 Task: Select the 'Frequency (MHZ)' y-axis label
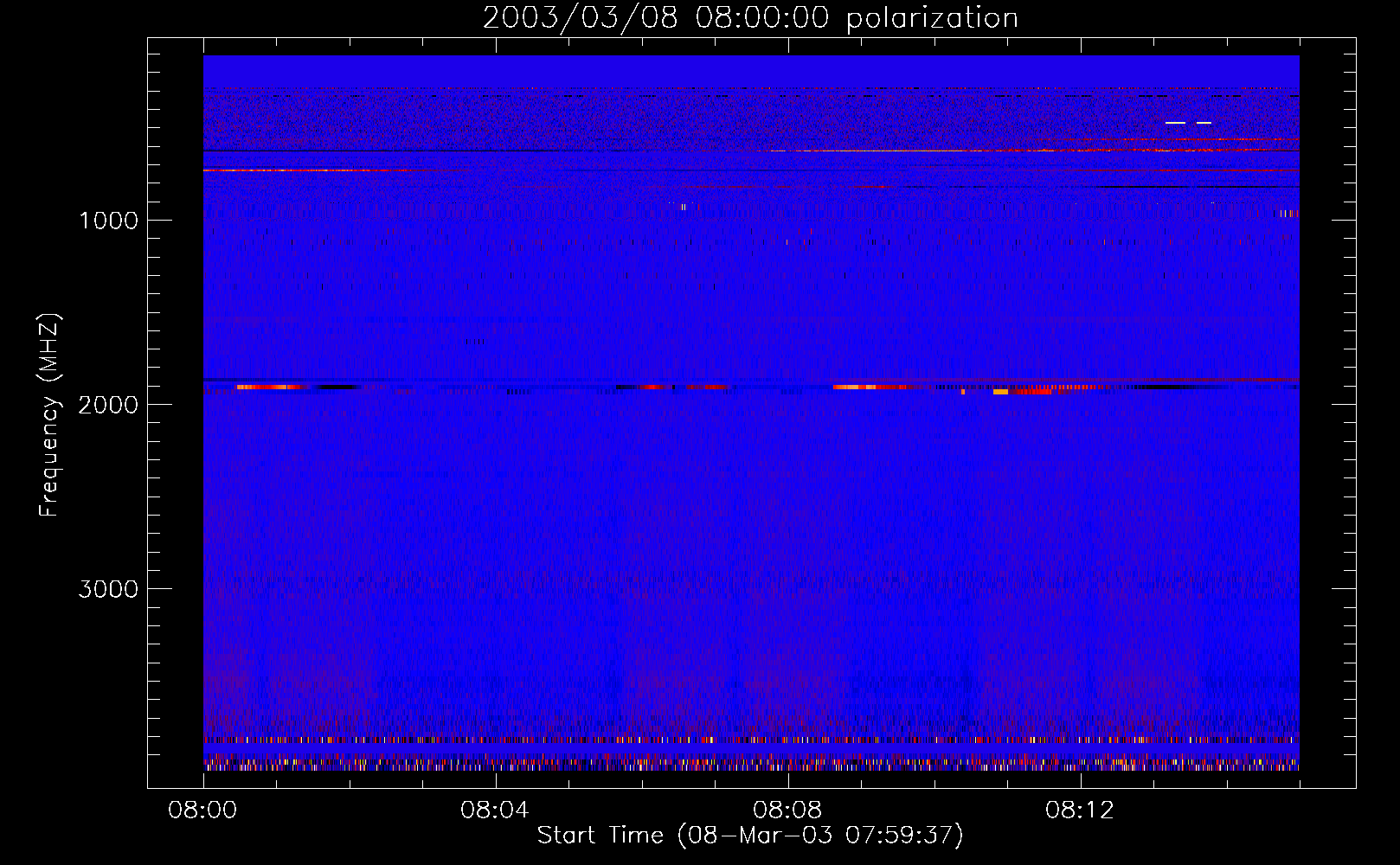[x=48, y=415]
